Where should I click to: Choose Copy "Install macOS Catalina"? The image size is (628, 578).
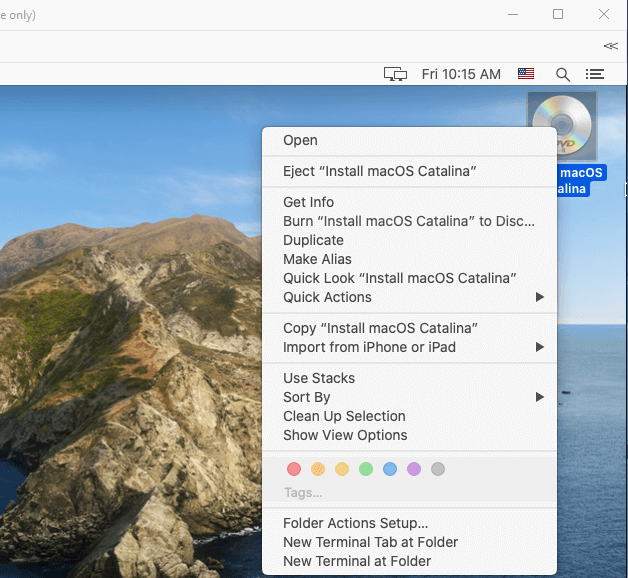pos(409,328)
